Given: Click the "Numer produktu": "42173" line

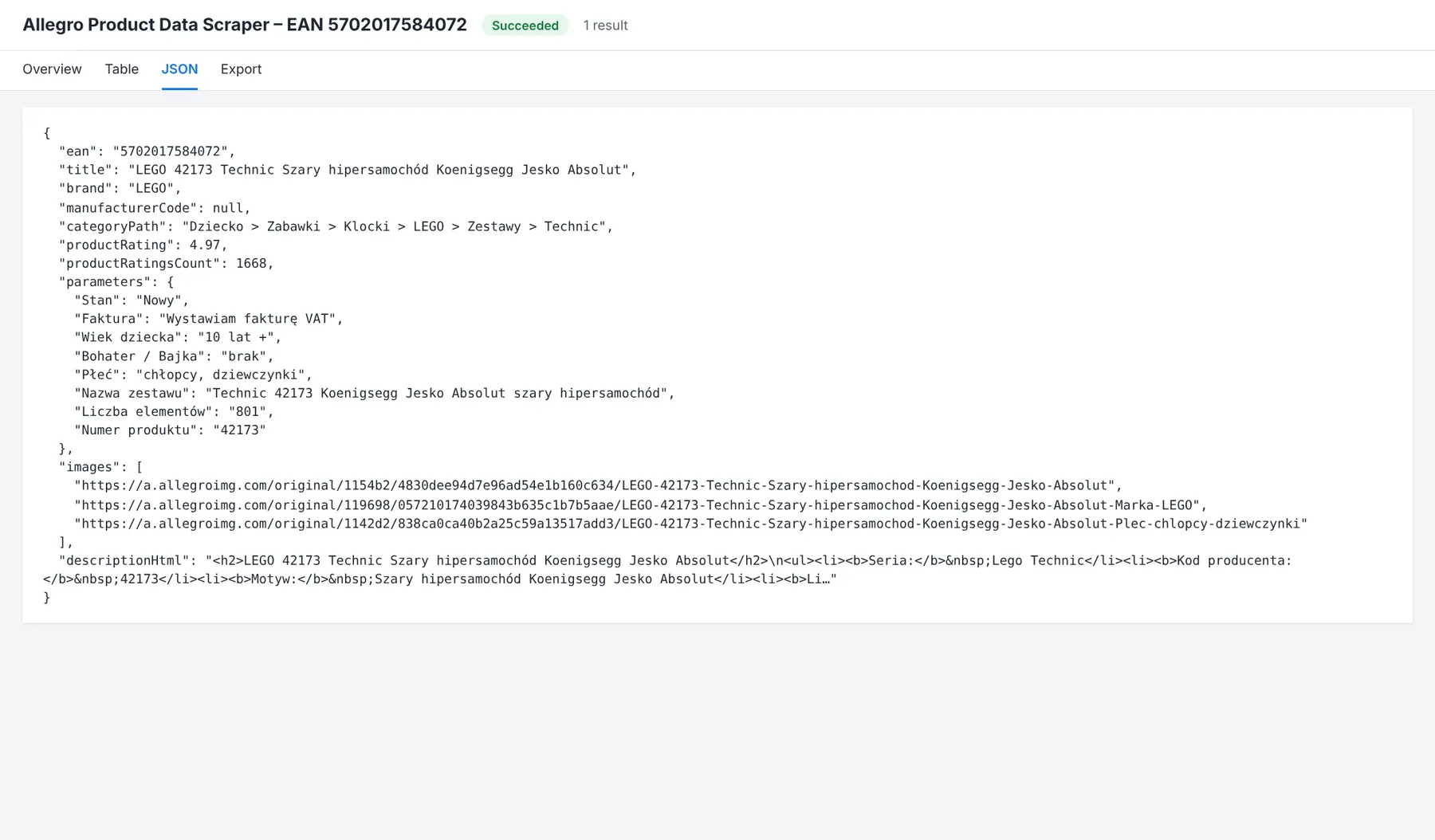Looking at the screenshot, I should (170, 430).
